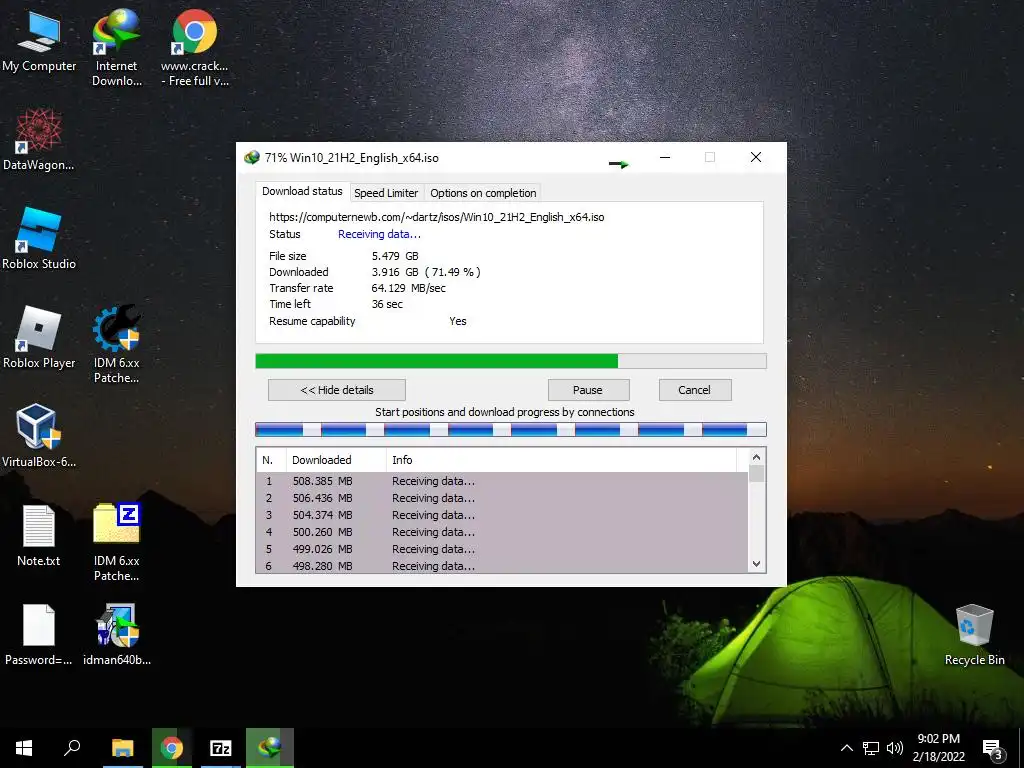
Task: Open 7-Zip from the taskbar
Action: [221, 748]
